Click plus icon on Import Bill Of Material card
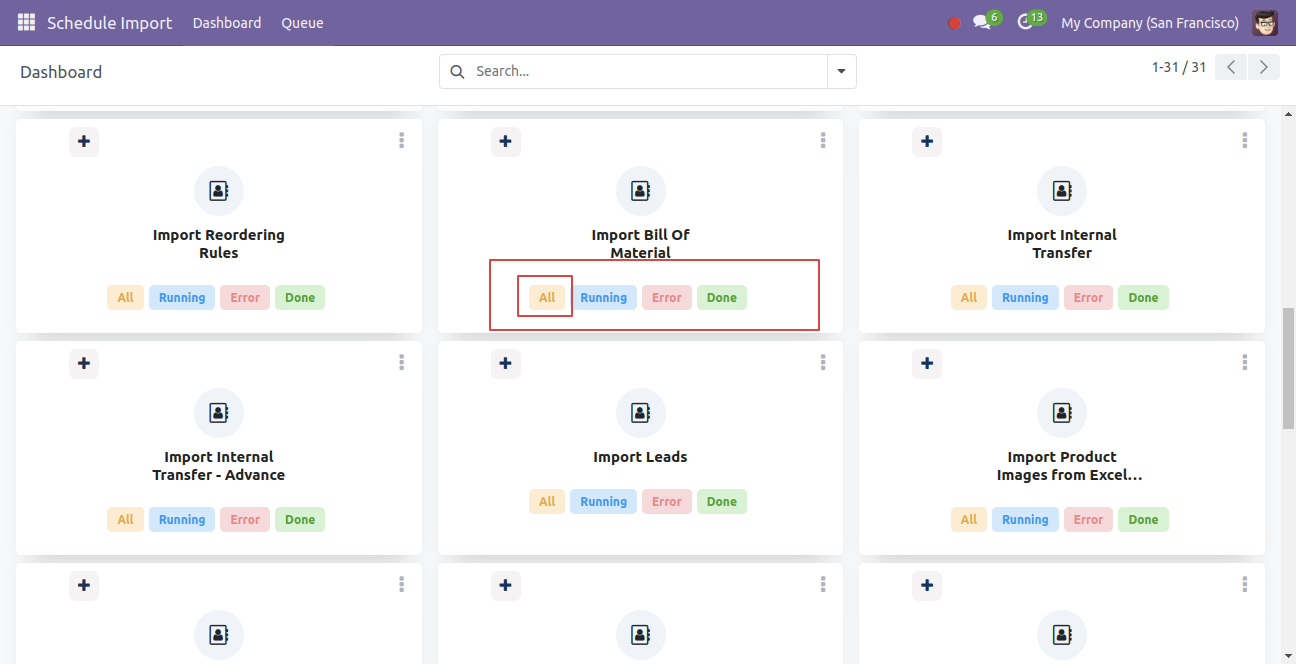 pyautogui.click(x=505, y=141)
